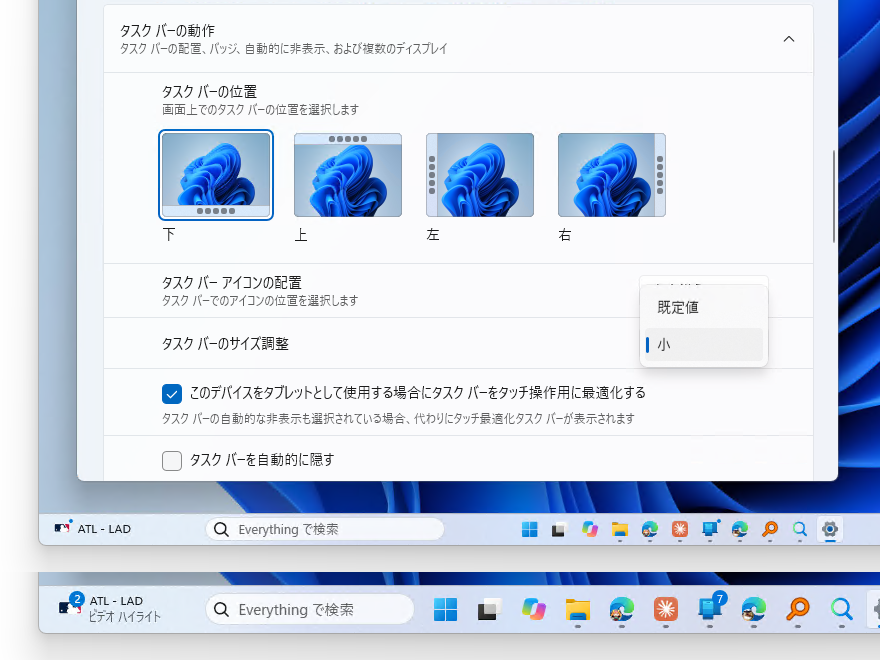Uncheck the タブレット touch-optimize taskbar checkbox
Screen dimensions: 880x660
172,394
